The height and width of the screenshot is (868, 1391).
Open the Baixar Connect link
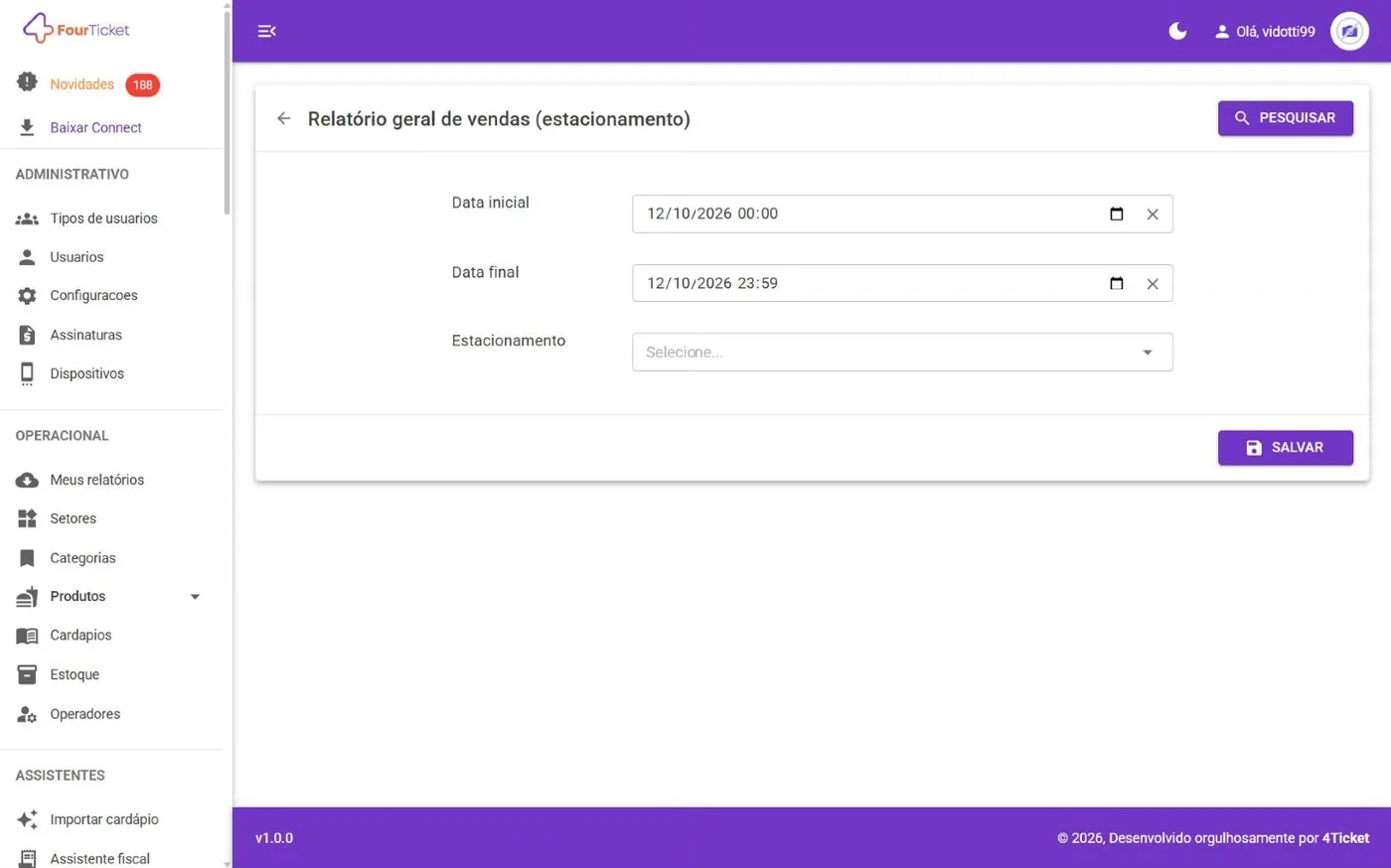pyautogui.click(x=95, y=127)
